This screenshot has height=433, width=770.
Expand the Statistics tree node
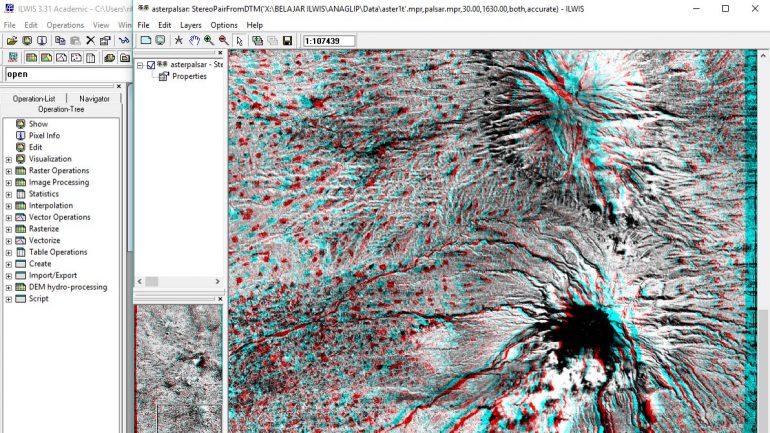point(8,194)
